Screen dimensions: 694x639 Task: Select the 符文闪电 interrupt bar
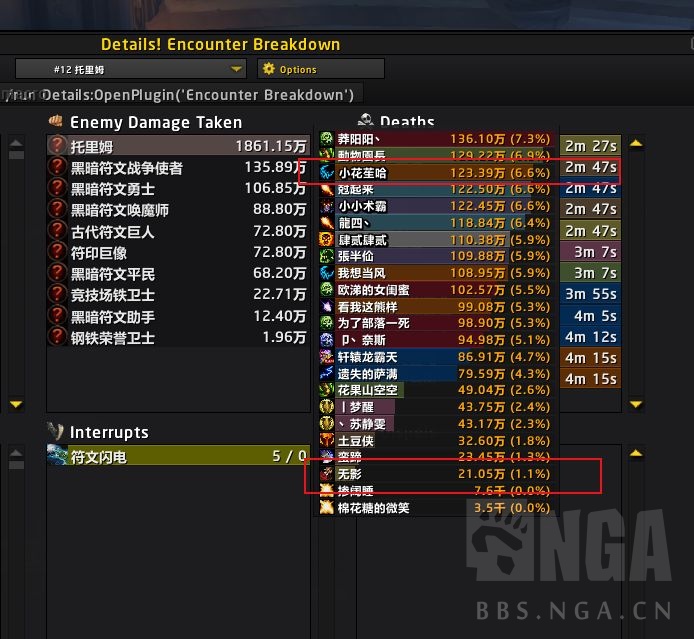(x=178, y=455)
